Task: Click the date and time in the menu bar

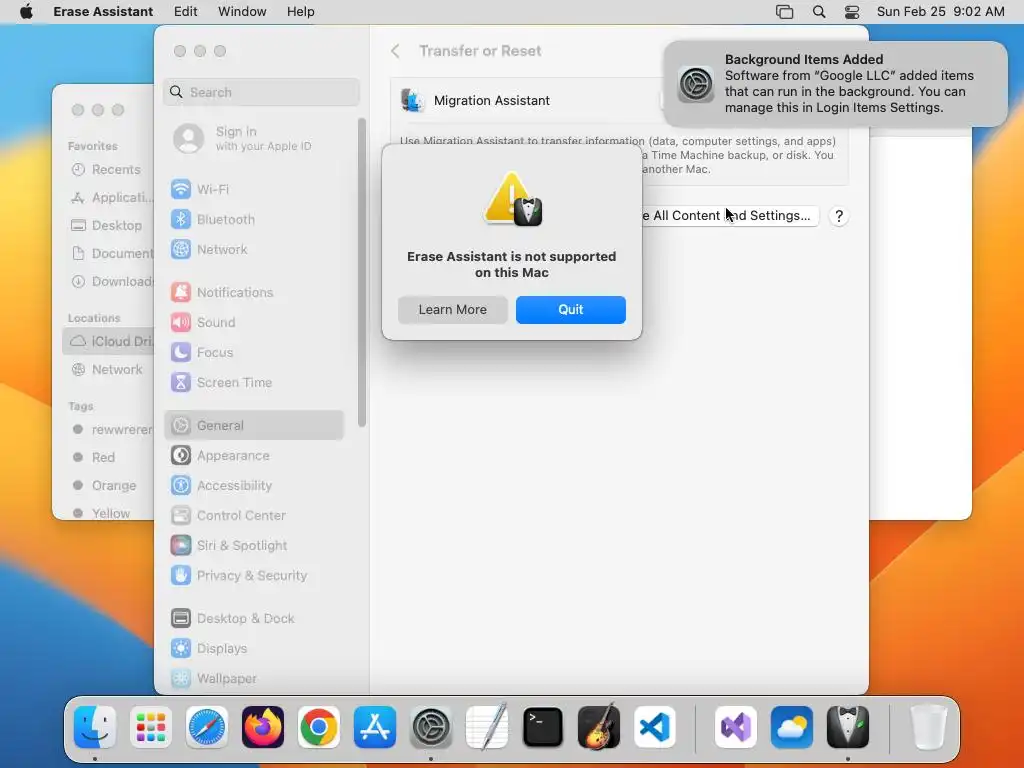Action: [x=940, y=12]
